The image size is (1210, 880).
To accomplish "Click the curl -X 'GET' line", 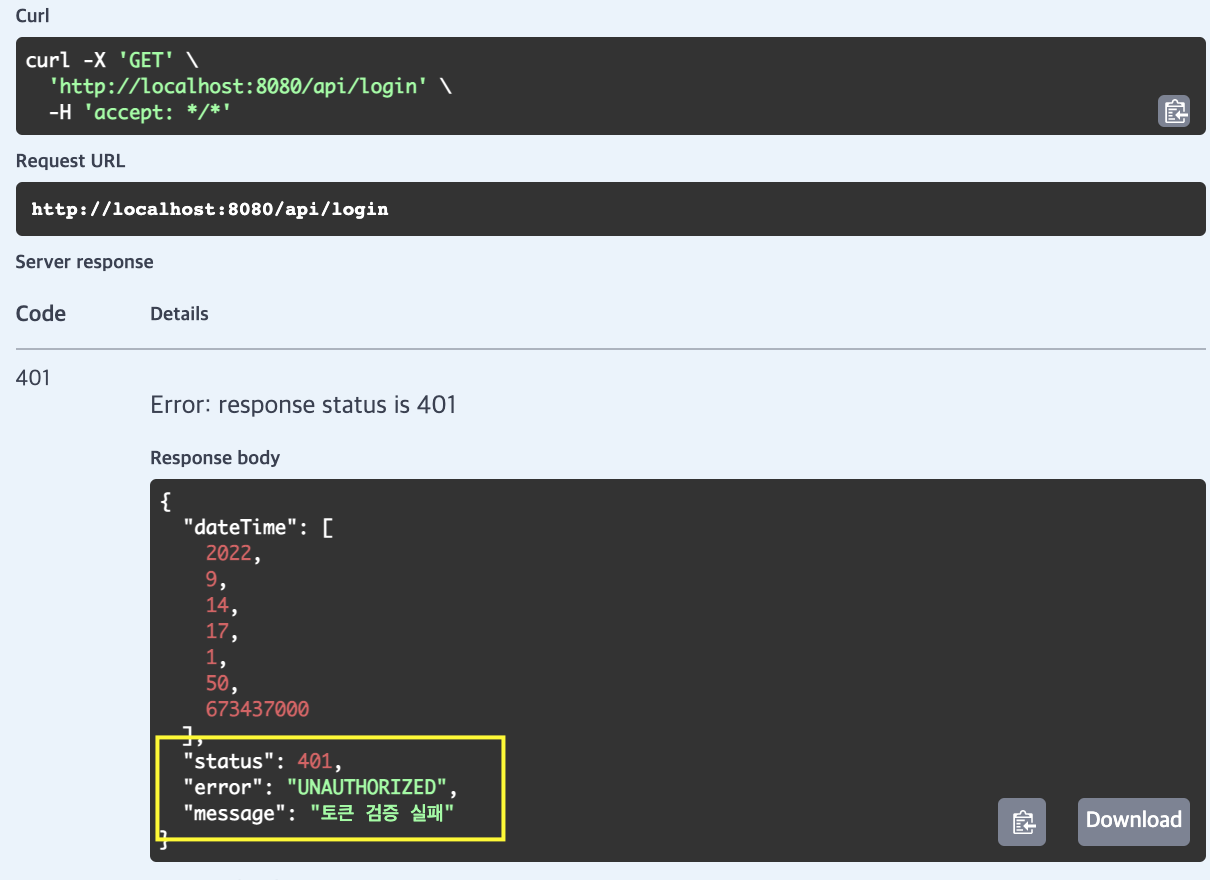I will point(112,60).
